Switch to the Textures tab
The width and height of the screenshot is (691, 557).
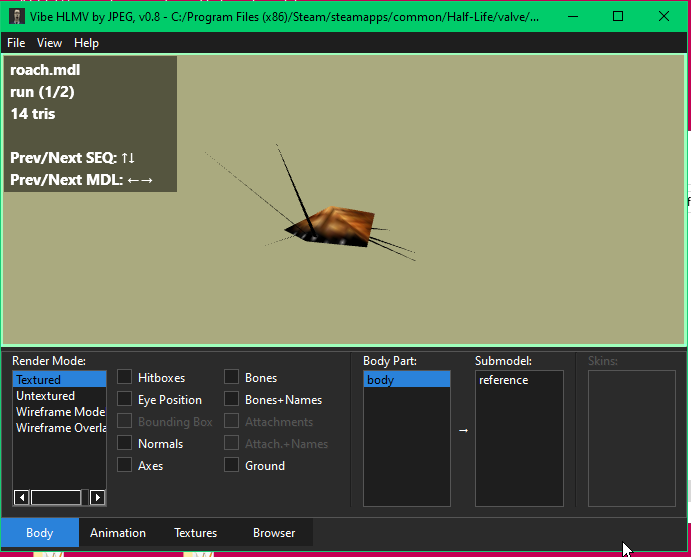pos(196,533)
